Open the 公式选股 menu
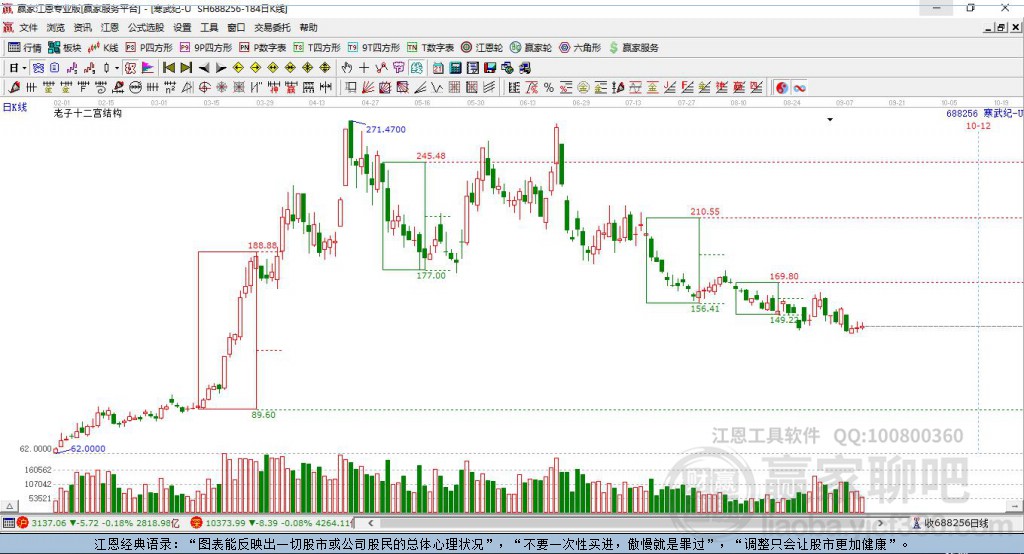1024x554 pixels. 146,27
